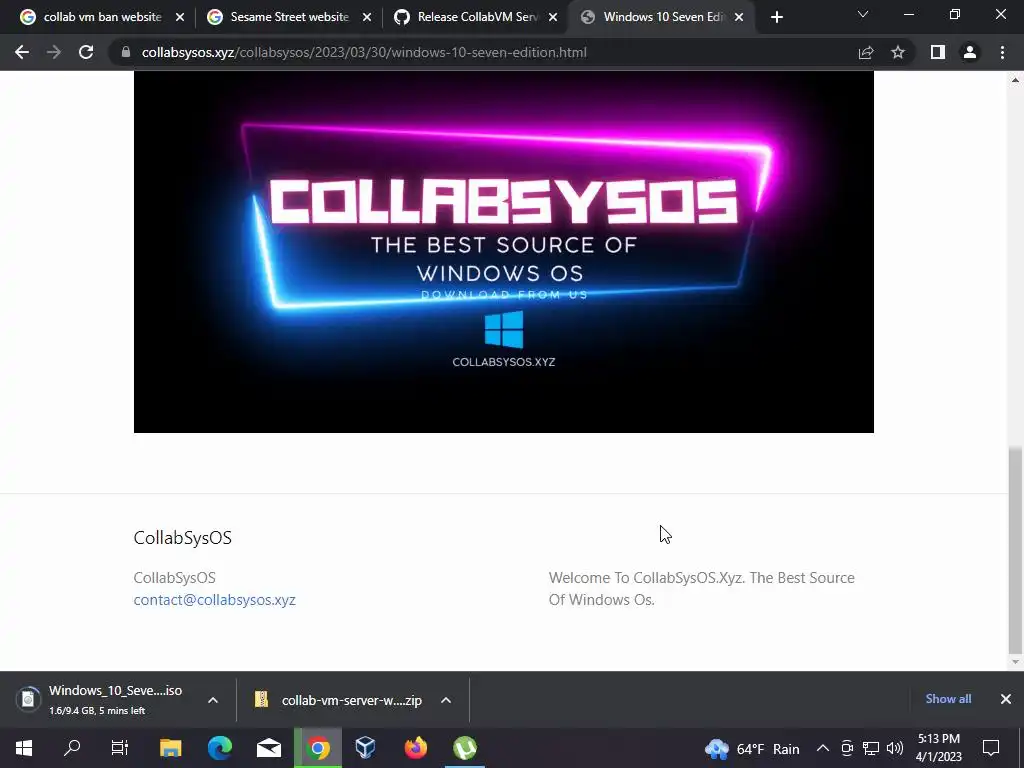
Task: Close the "Windows 10 Seven Edi" tab
Action: click(x=739, y=18)
